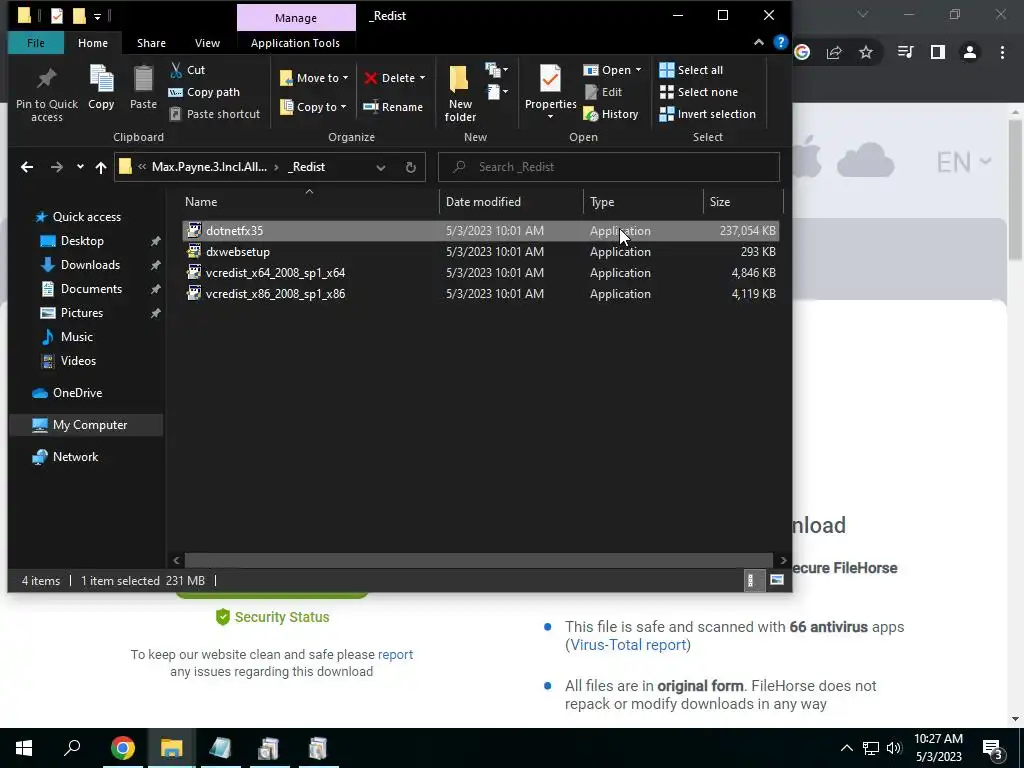Image resolution: width=1024 pixels, height=768 pixels.
Task: Click Edit in the Open group
Action: point(603,92)
